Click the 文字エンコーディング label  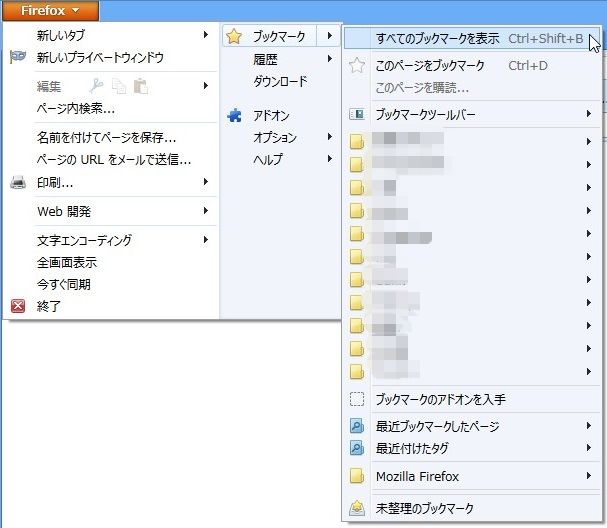point(84,240)
